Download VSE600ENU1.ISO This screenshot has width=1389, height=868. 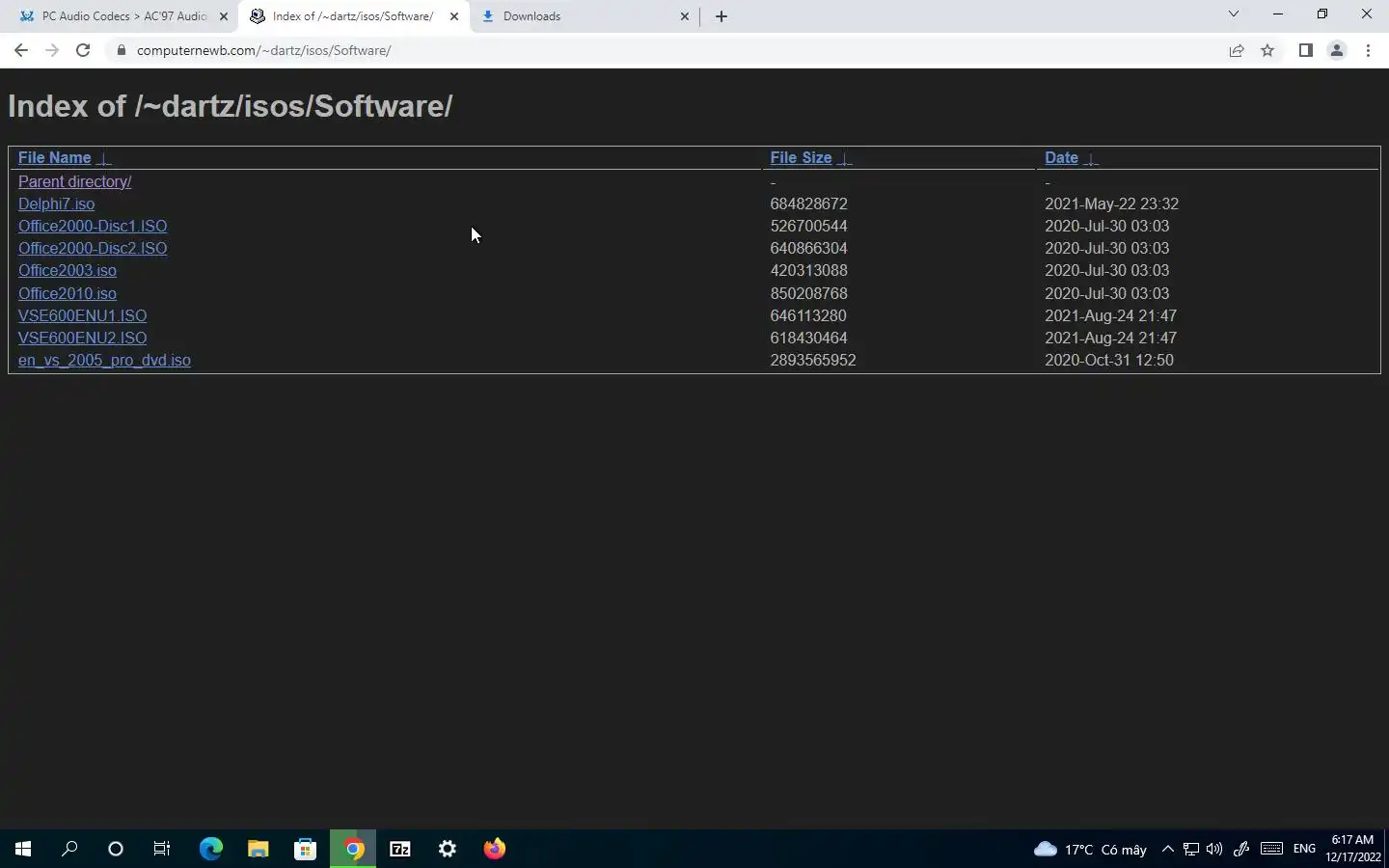pyautogui.click(x=82, y=315)
